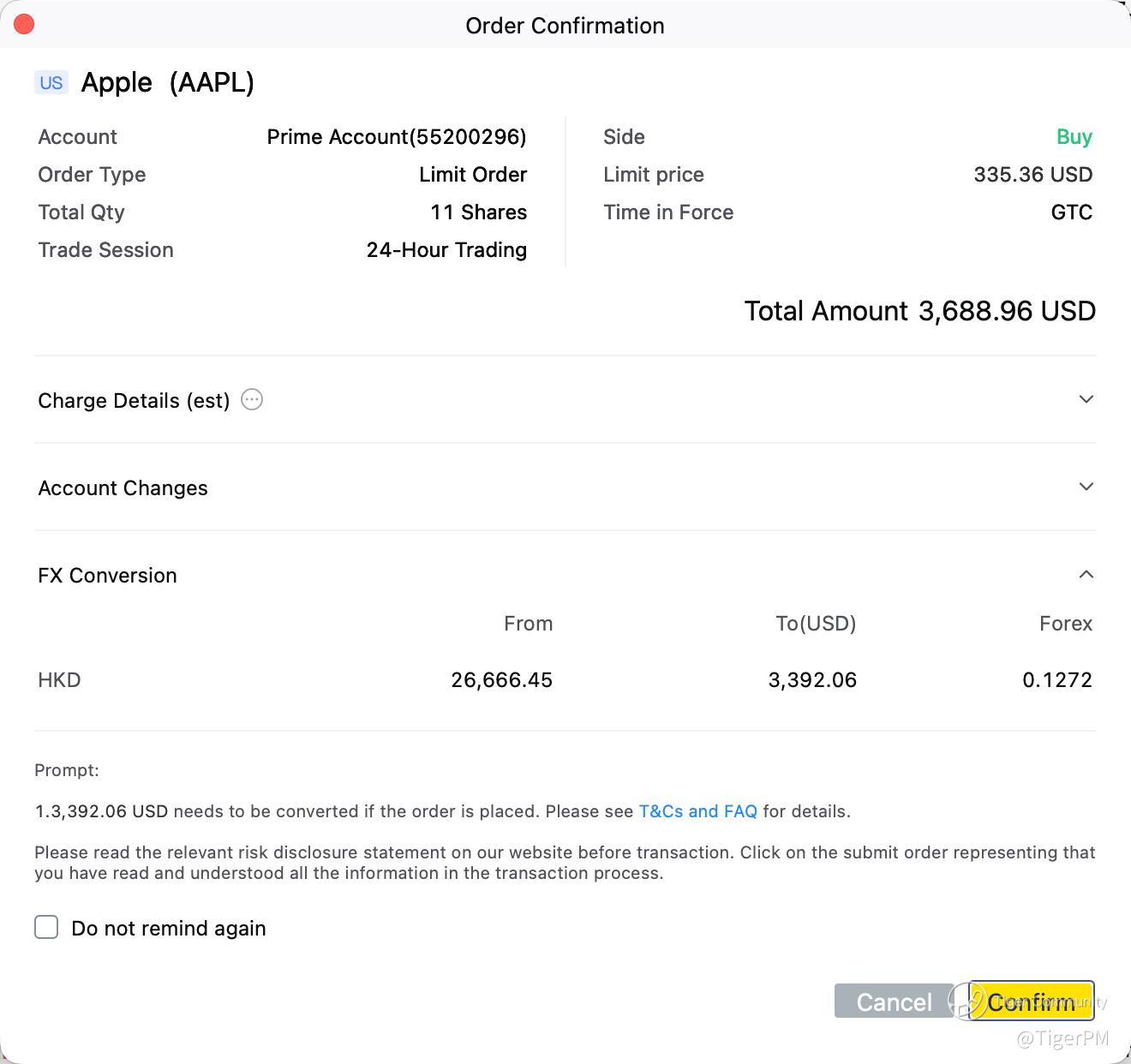The width and height of the screenshot is (1131, 1064).
Task: Click the FX Conversion heading
Action: [x=108, y=576]
